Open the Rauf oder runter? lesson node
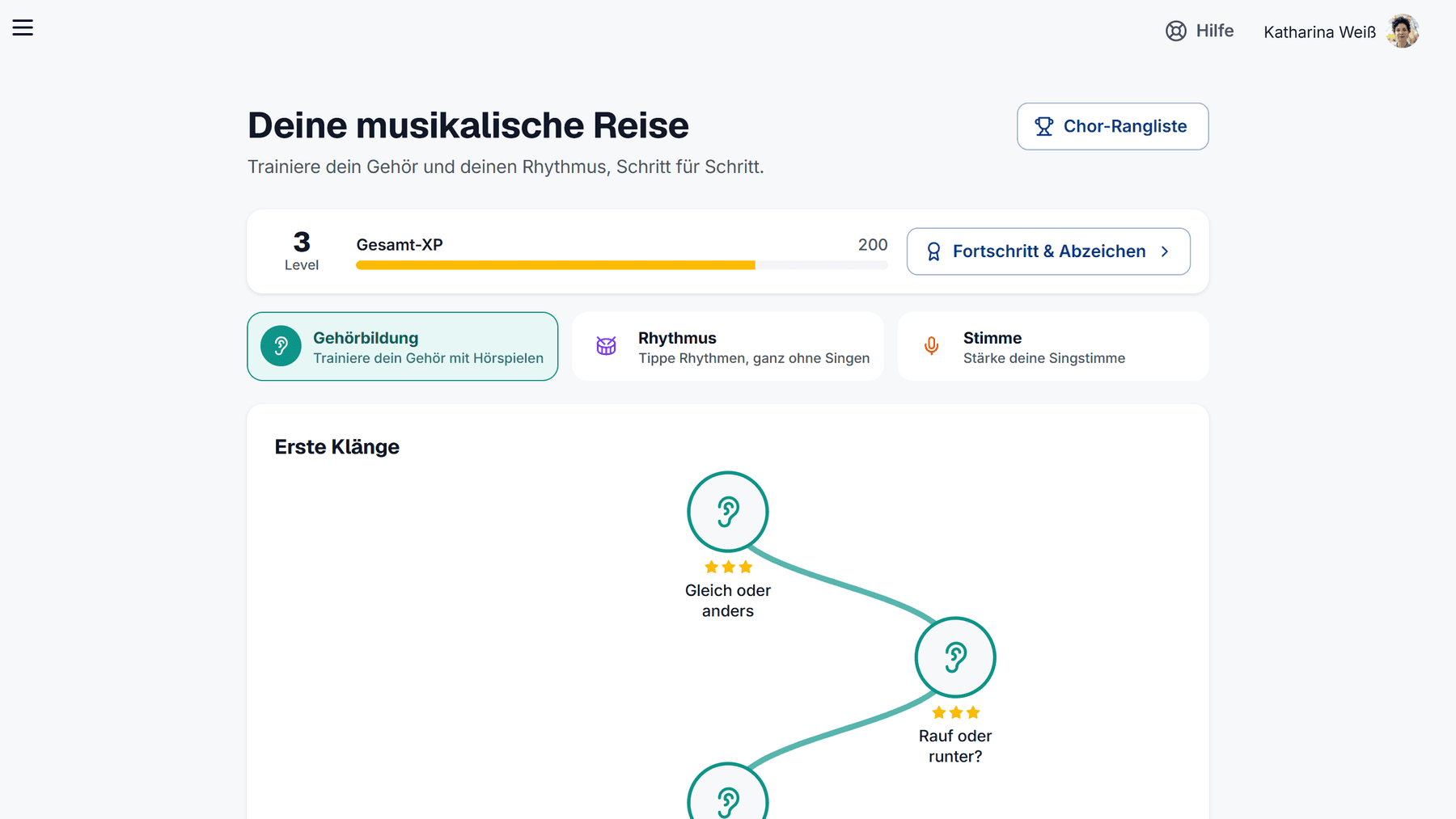This screenshot has width=1456, height=819. coord(954,657)
